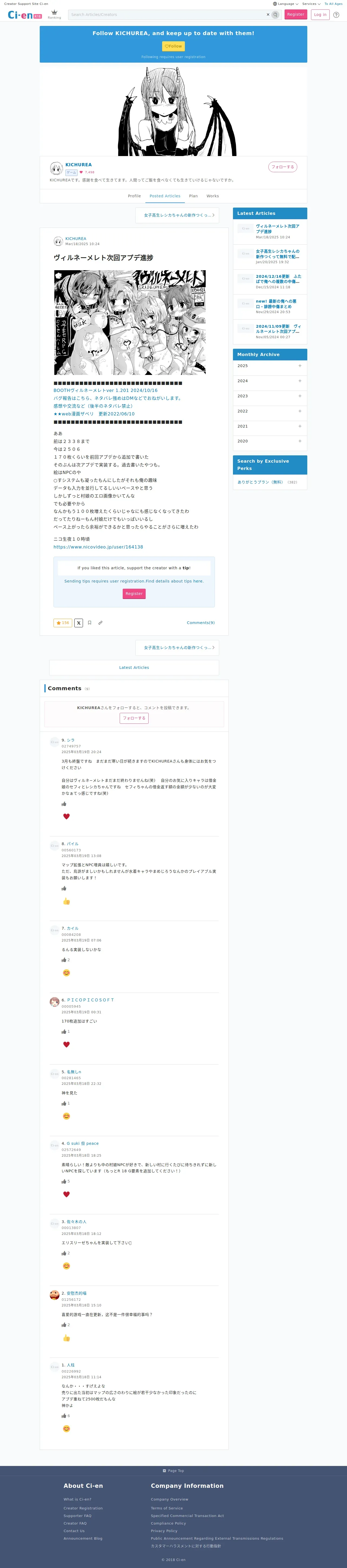Viewport: 347px width, 1568px height.
Task: Click the red heart reaction on シラ's comment
Action: [x=66, y=816]
